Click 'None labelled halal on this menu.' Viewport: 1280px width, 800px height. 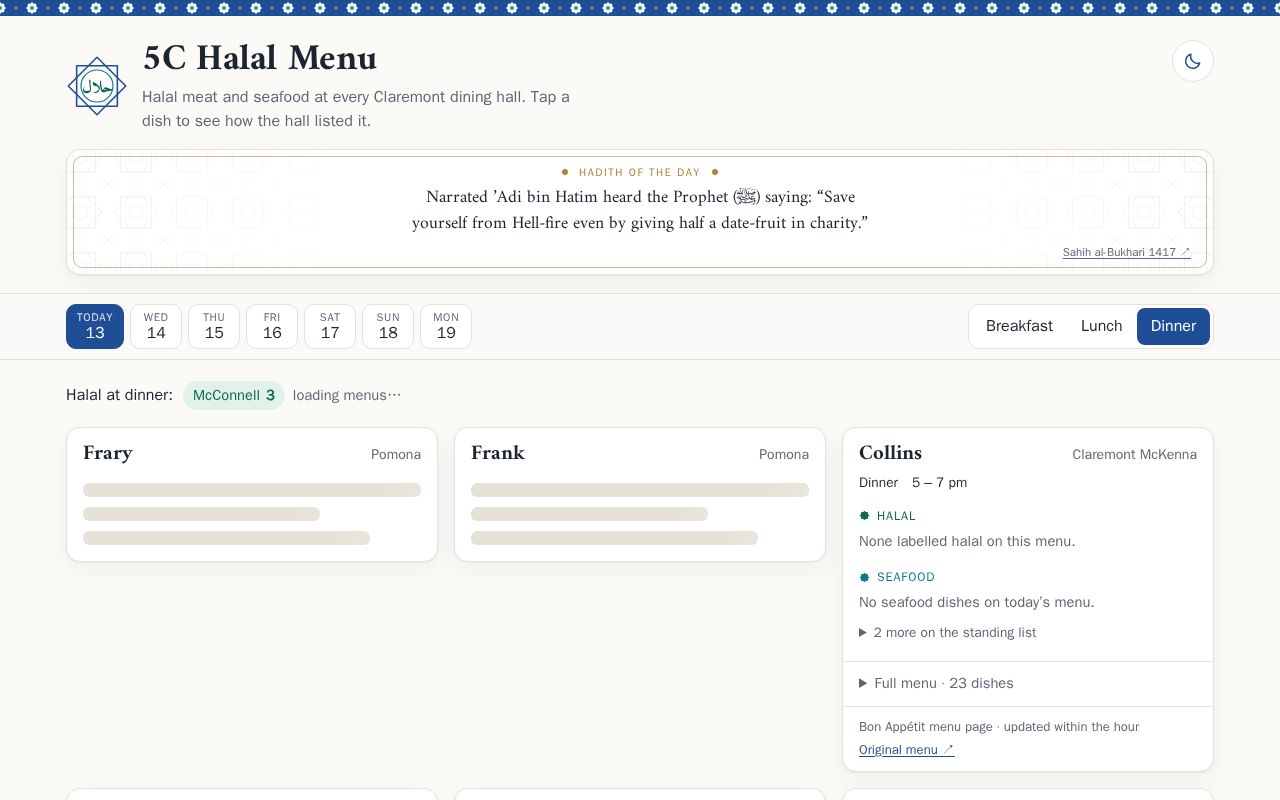(967, 541)
